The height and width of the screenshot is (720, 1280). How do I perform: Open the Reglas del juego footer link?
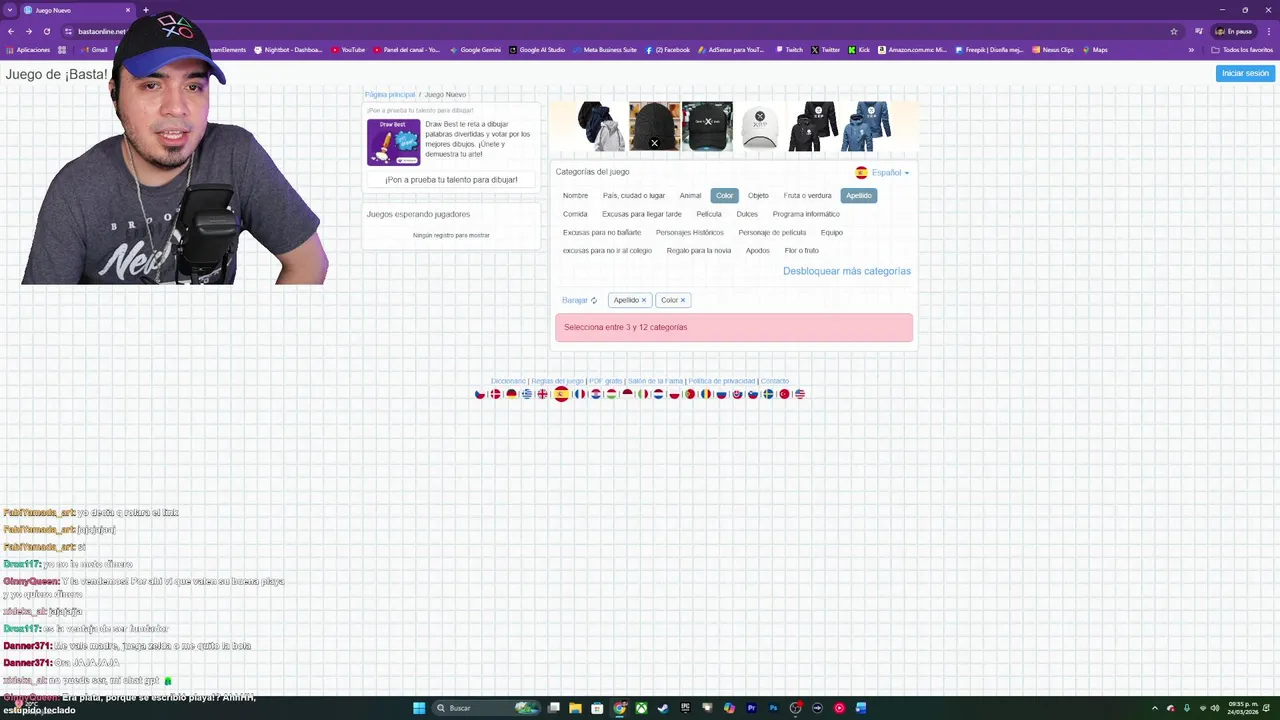[557, 381]
